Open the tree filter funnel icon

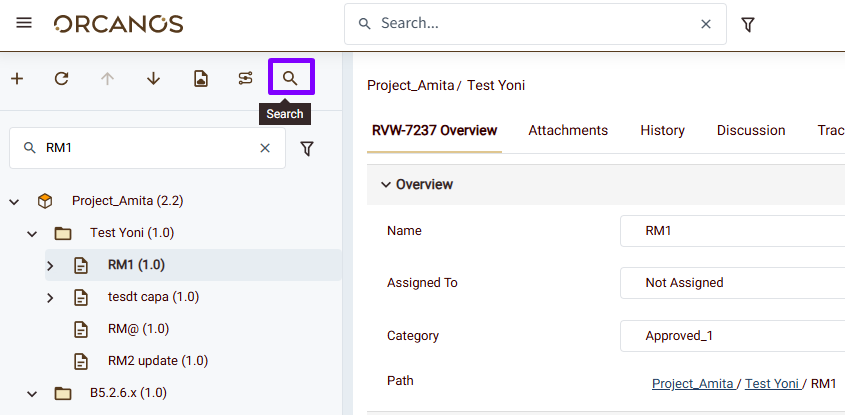(x=307, y=148)
